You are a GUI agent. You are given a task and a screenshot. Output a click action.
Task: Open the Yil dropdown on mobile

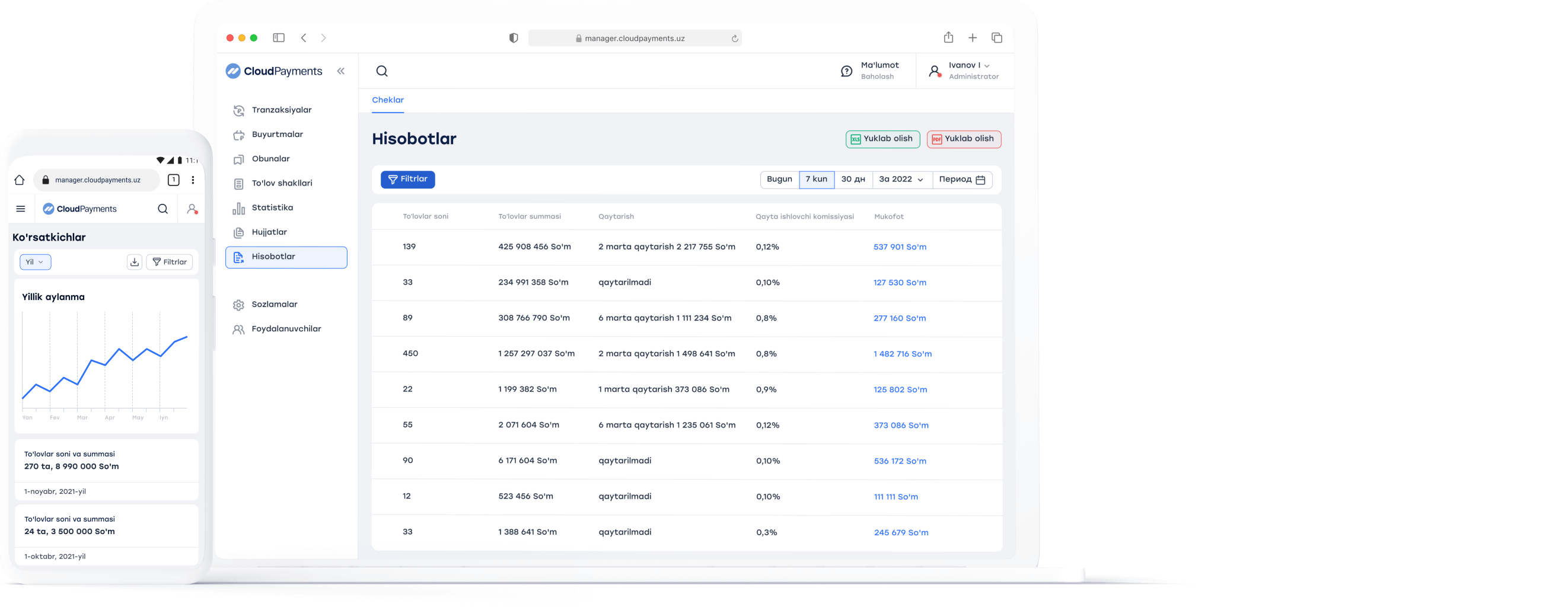pos(36,262)
